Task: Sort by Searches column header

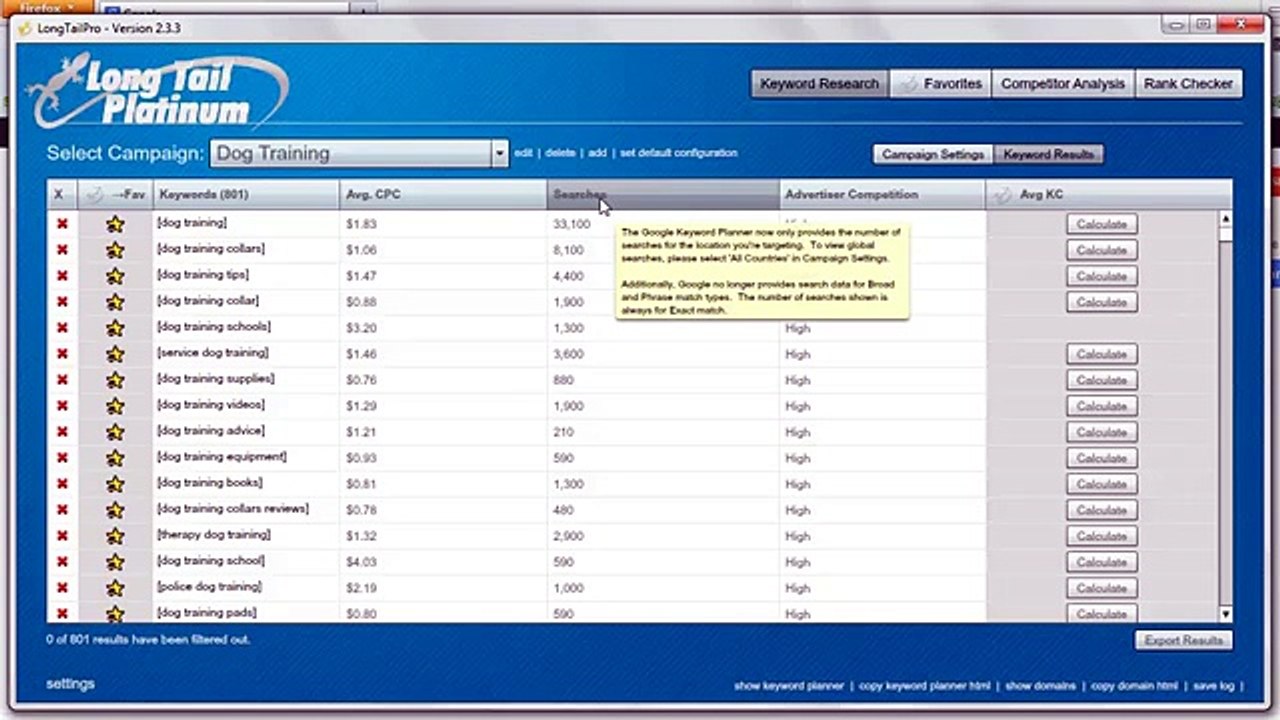Action: 663,195
